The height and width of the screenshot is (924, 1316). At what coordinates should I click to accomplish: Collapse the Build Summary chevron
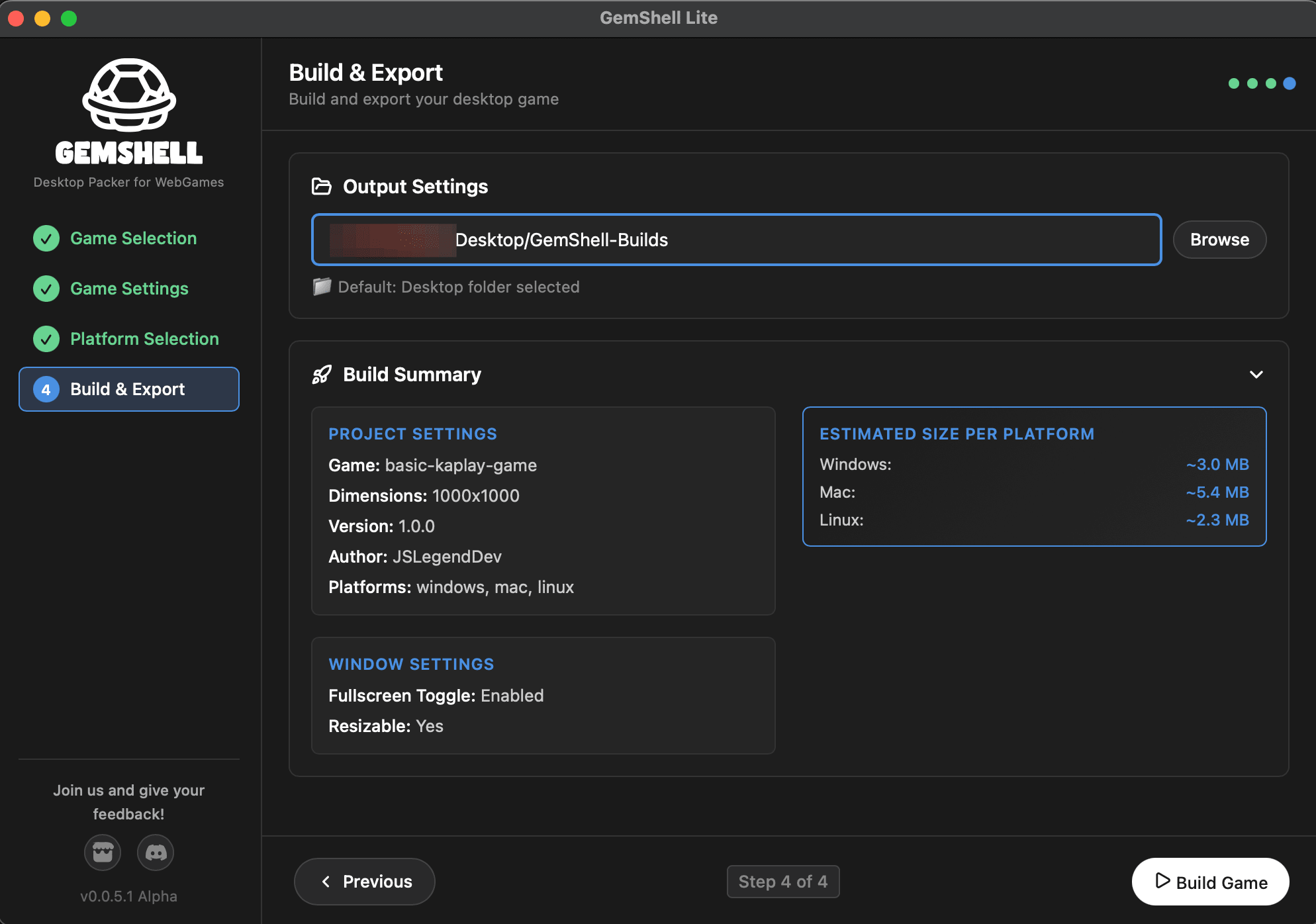(1256, 375)
